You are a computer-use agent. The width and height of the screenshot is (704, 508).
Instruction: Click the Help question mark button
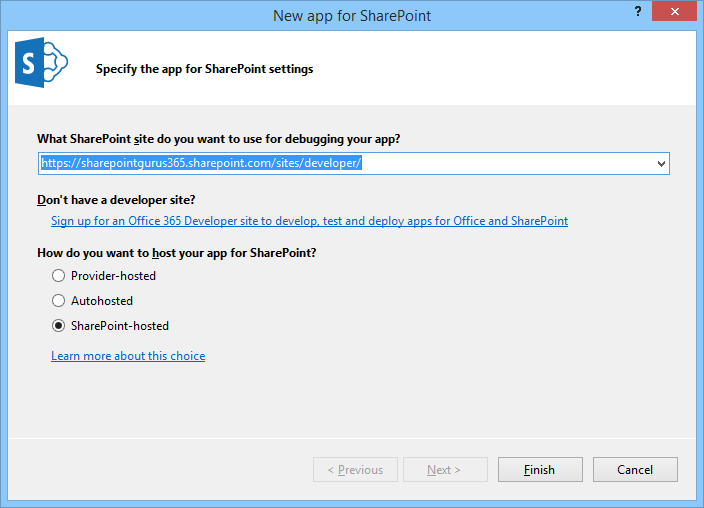tap(638, 10)
